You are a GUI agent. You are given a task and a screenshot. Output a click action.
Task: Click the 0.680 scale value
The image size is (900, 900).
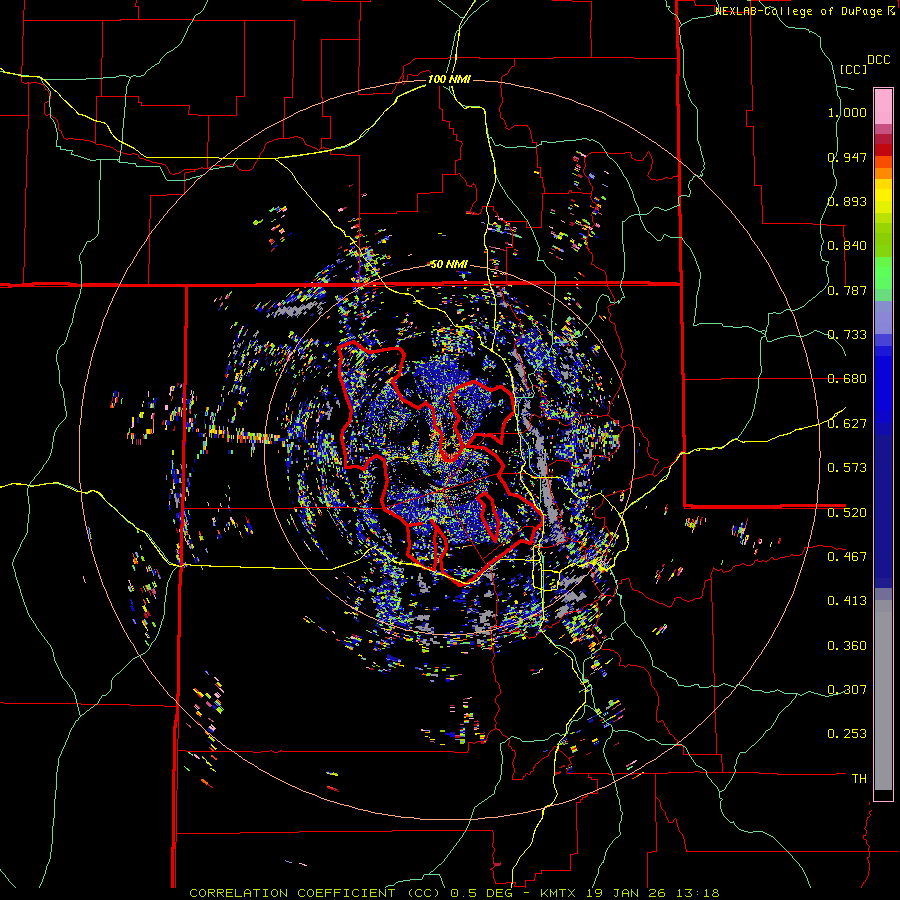tap(847, 379)
